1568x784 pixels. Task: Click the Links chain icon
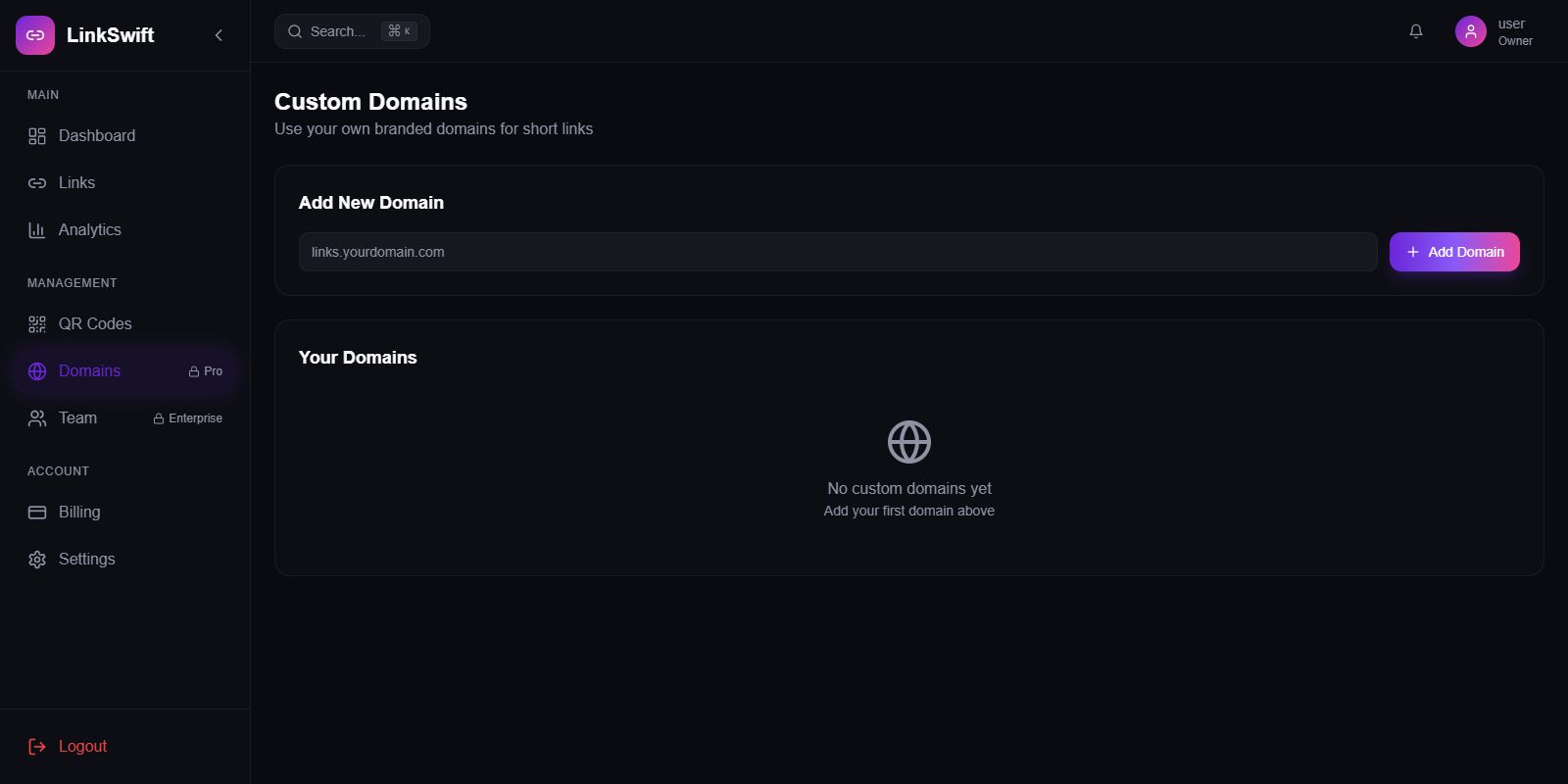[x=37, y=183]
